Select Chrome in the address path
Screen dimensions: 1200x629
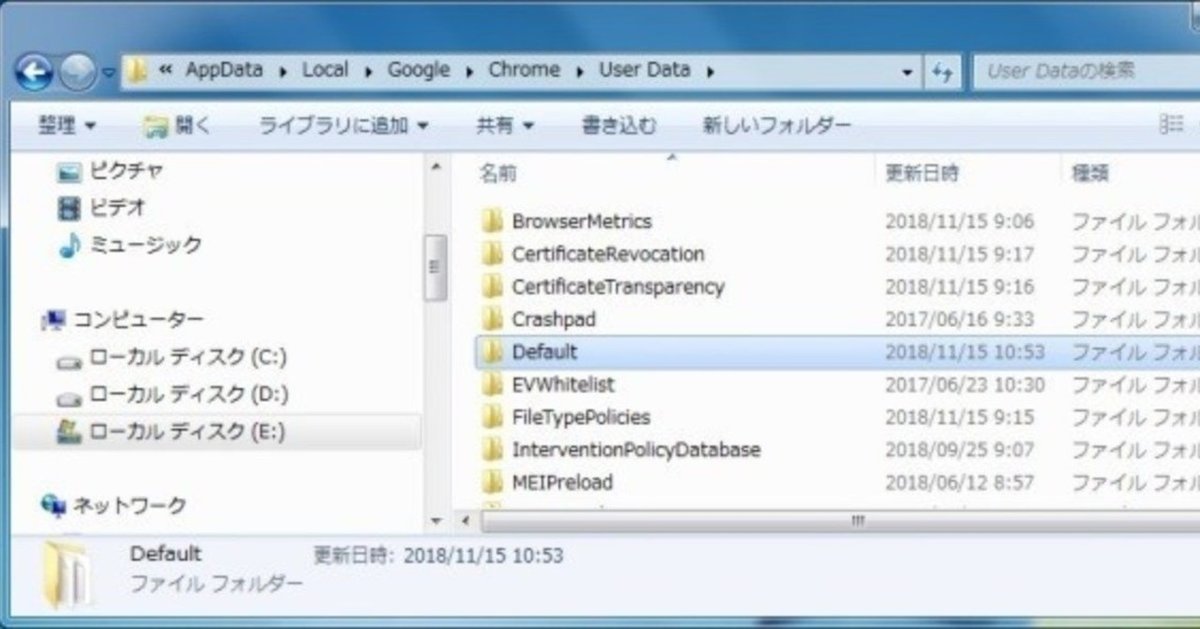click(x=524, y=70)
